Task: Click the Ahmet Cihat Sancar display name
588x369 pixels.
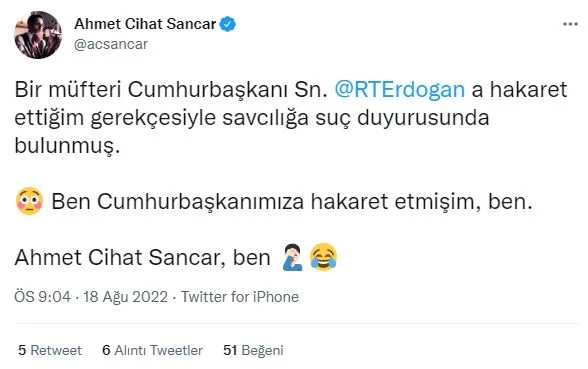Action: tap(145, 24)
